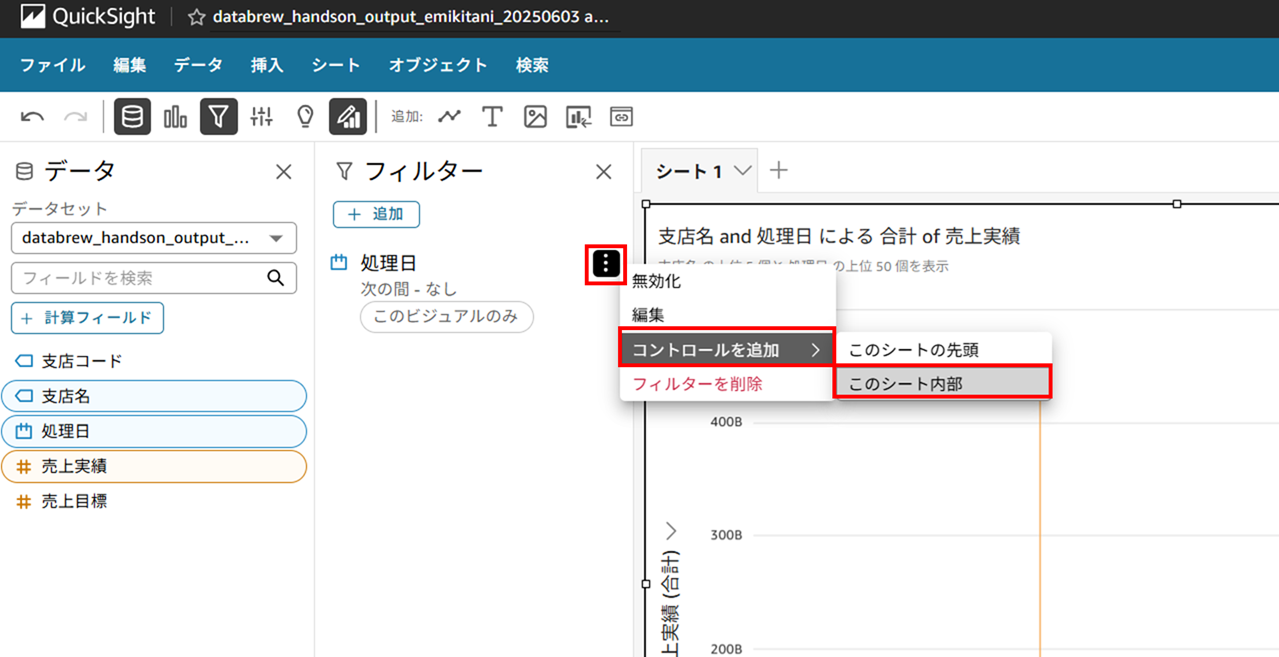Screen dimensions: 1279x657
Task: Click the このビジュアルのみ scope pill
Action: (446, 317)
